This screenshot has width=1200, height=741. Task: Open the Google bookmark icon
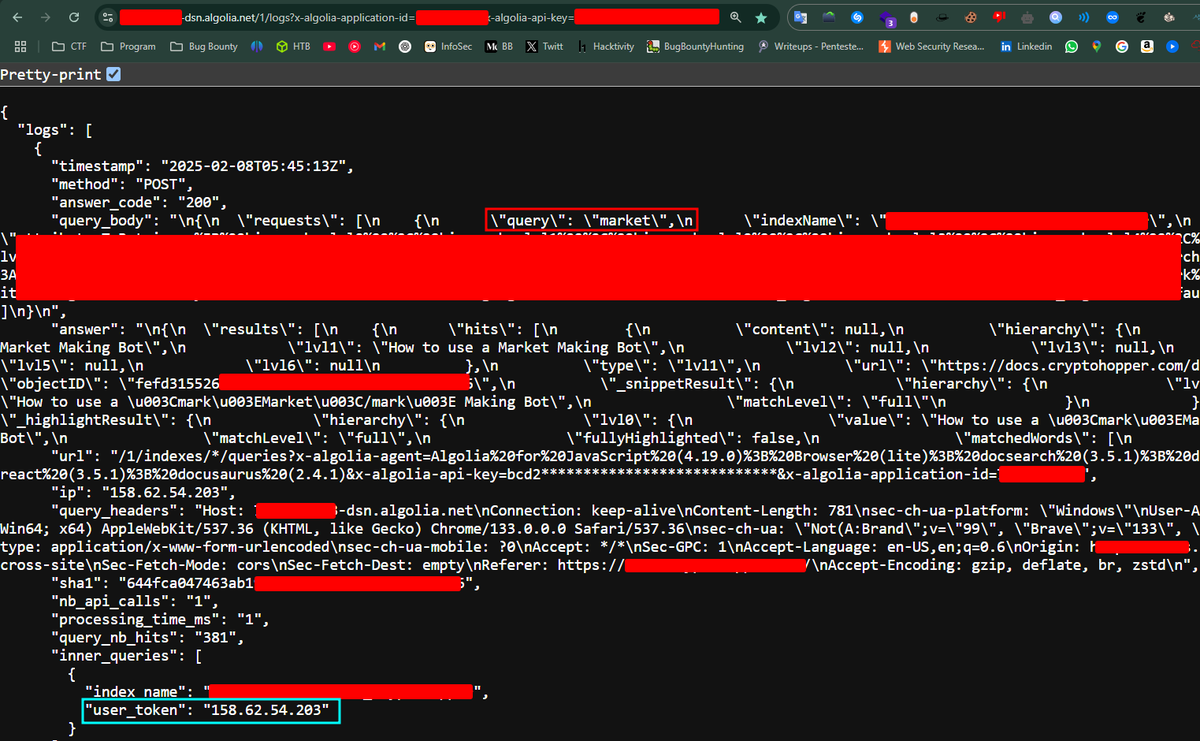pos(1122,46)
